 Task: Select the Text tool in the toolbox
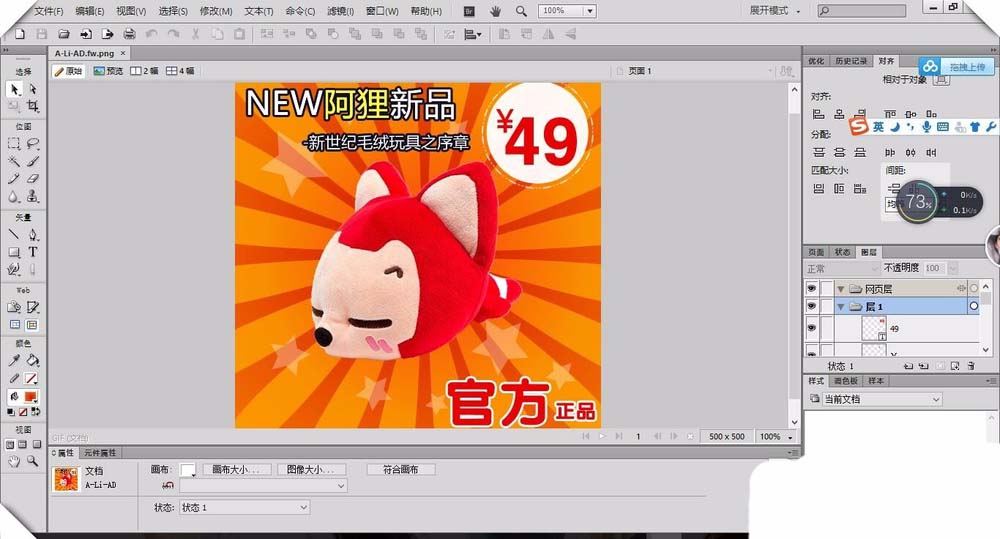pyautogui.click(x=33, y=252)
